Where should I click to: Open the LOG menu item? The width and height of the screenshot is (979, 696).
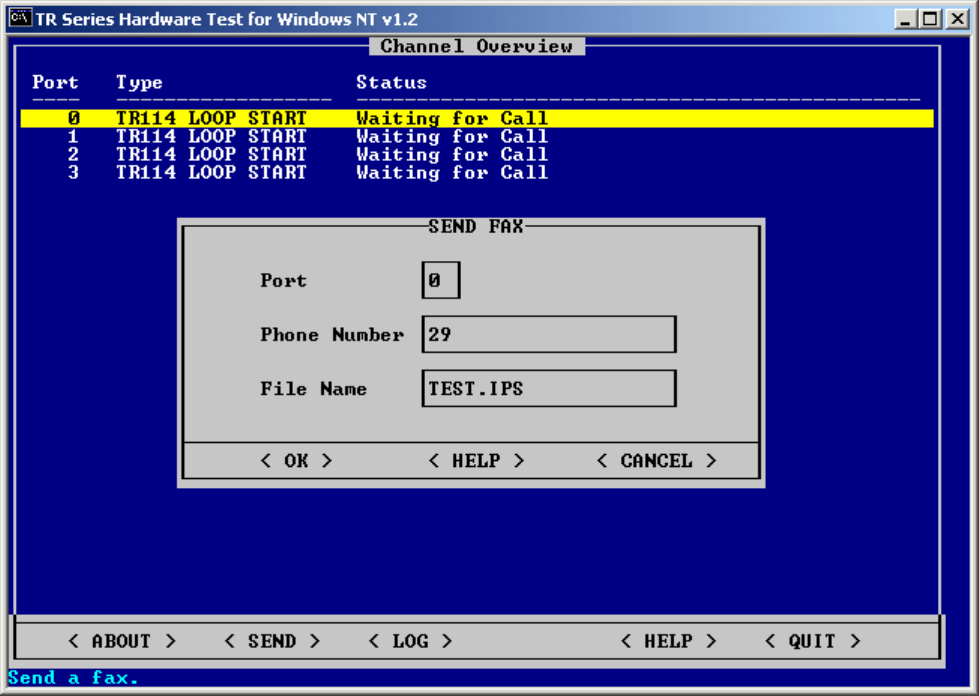pos(410,641)
